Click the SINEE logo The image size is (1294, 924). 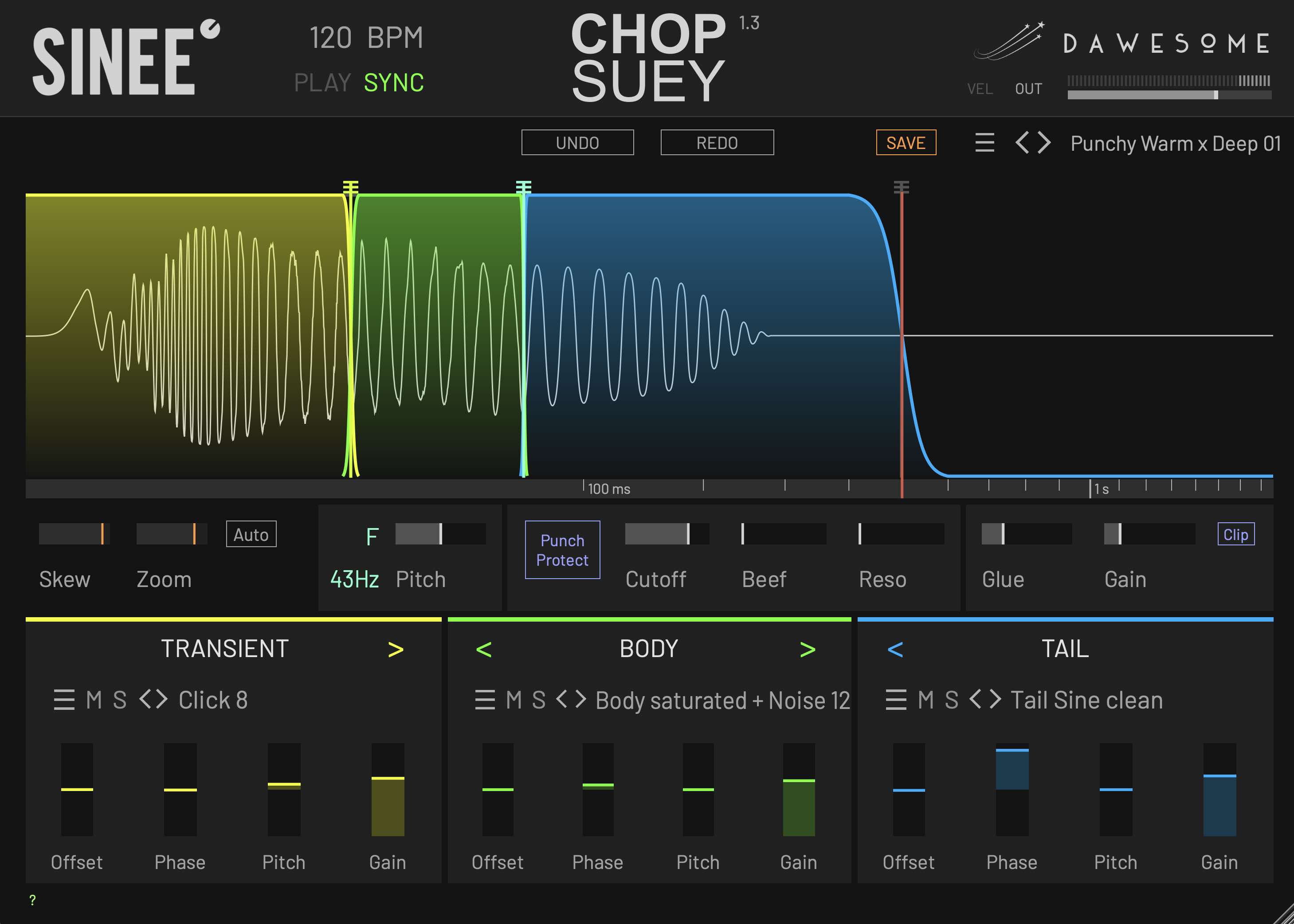(126, 58)
